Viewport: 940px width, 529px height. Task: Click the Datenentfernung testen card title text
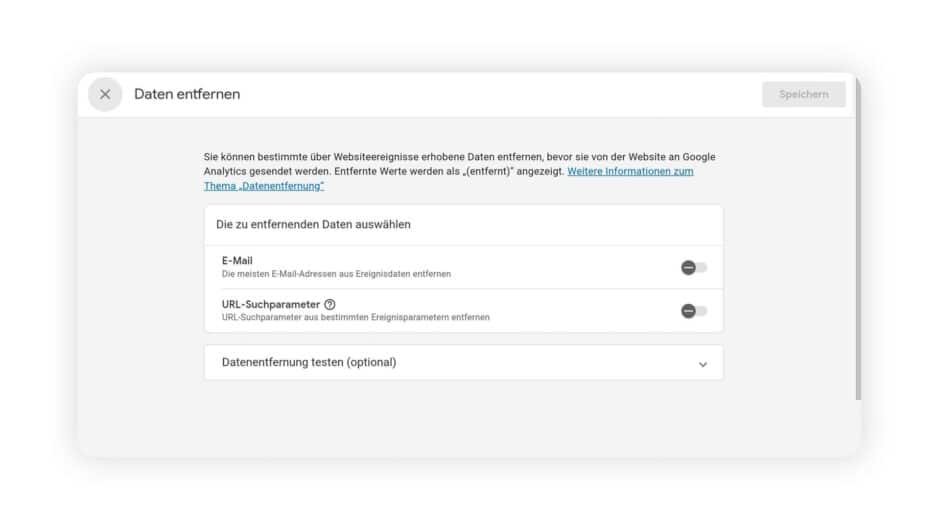309,362
